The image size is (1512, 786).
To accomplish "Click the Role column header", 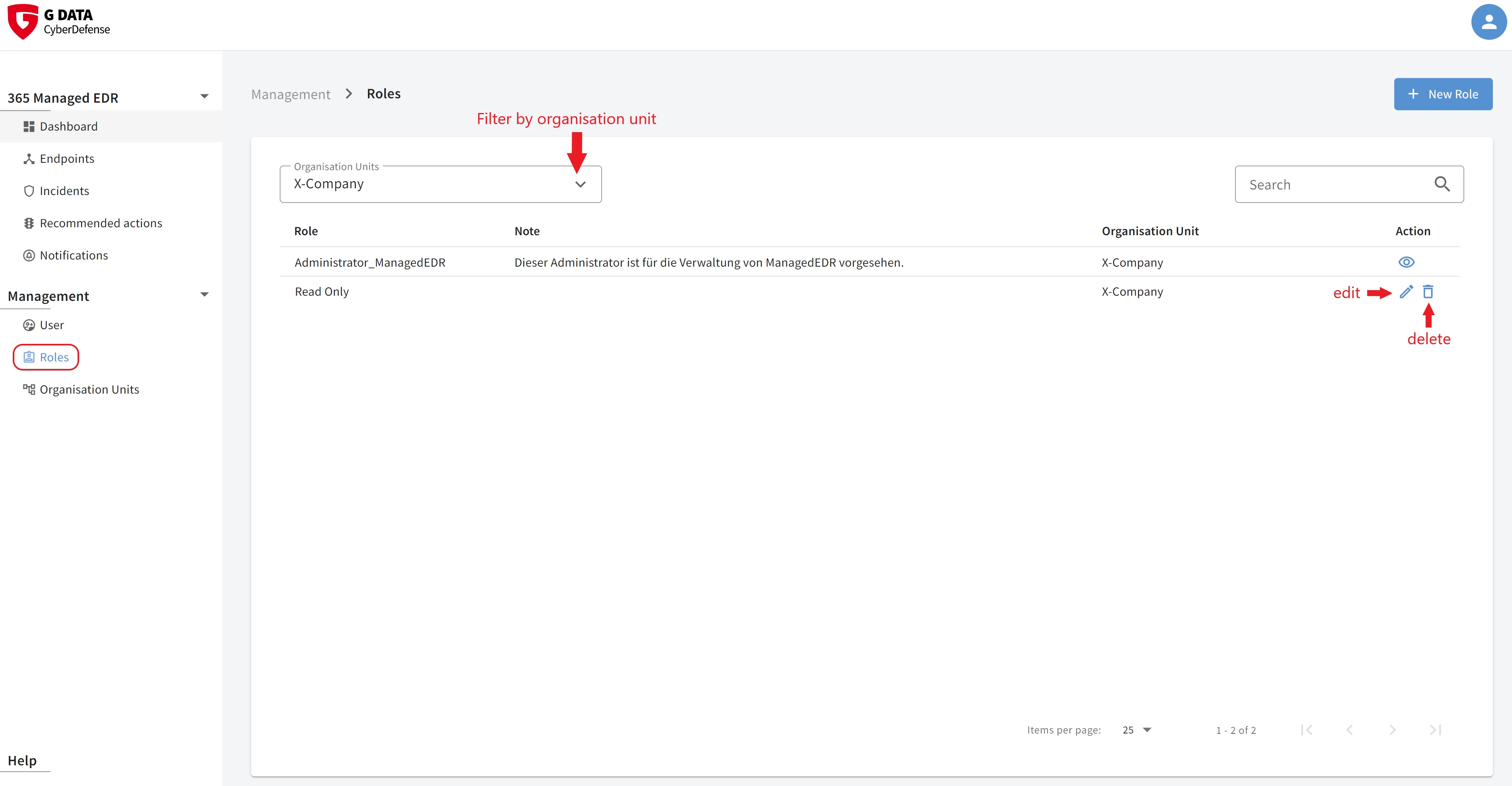I will coord(306,231).
